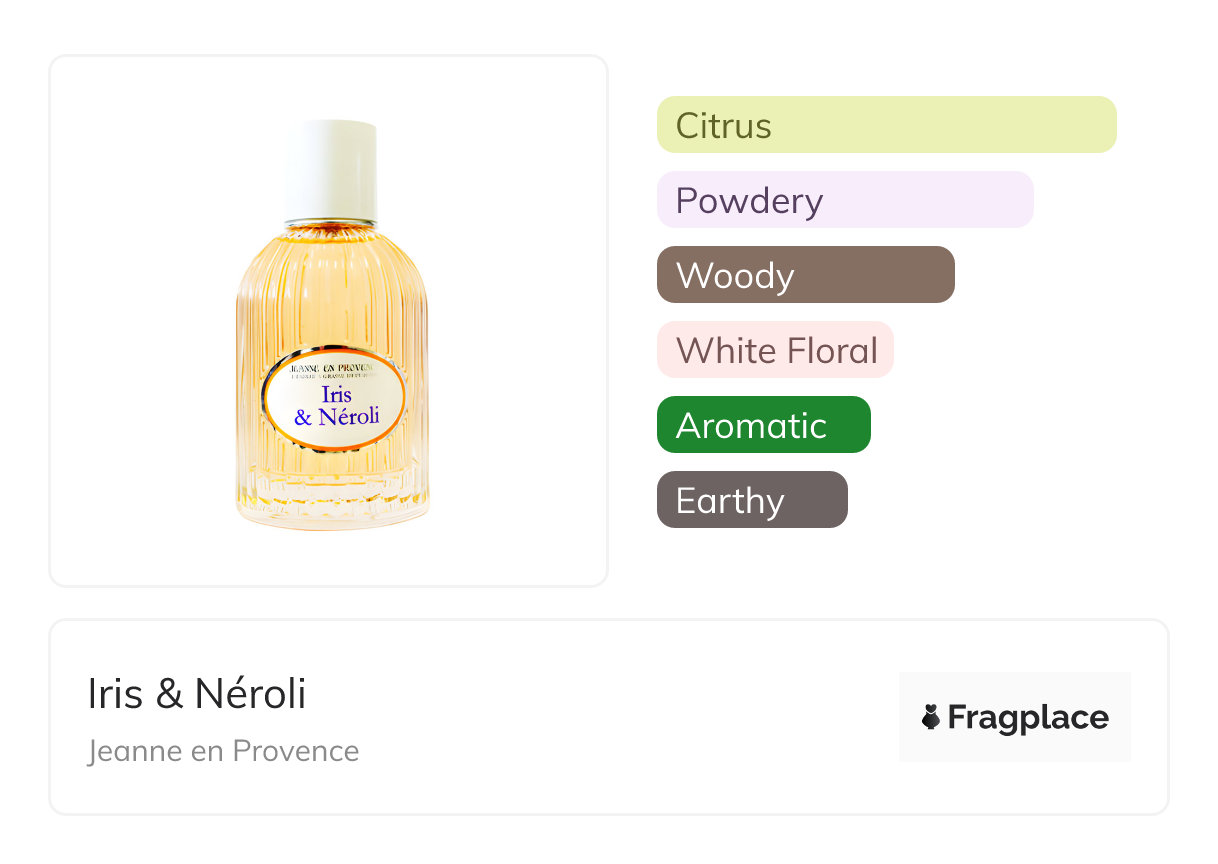Click Jeanne en Provence print on bottle label

point(334,369)
